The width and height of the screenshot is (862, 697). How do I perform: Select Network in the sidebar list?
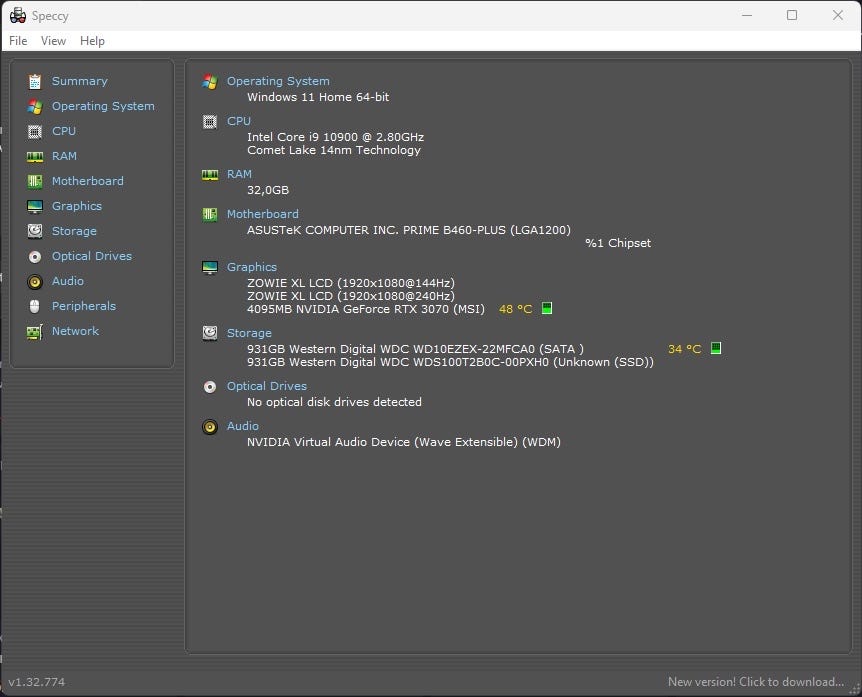[x=75, y=331]
